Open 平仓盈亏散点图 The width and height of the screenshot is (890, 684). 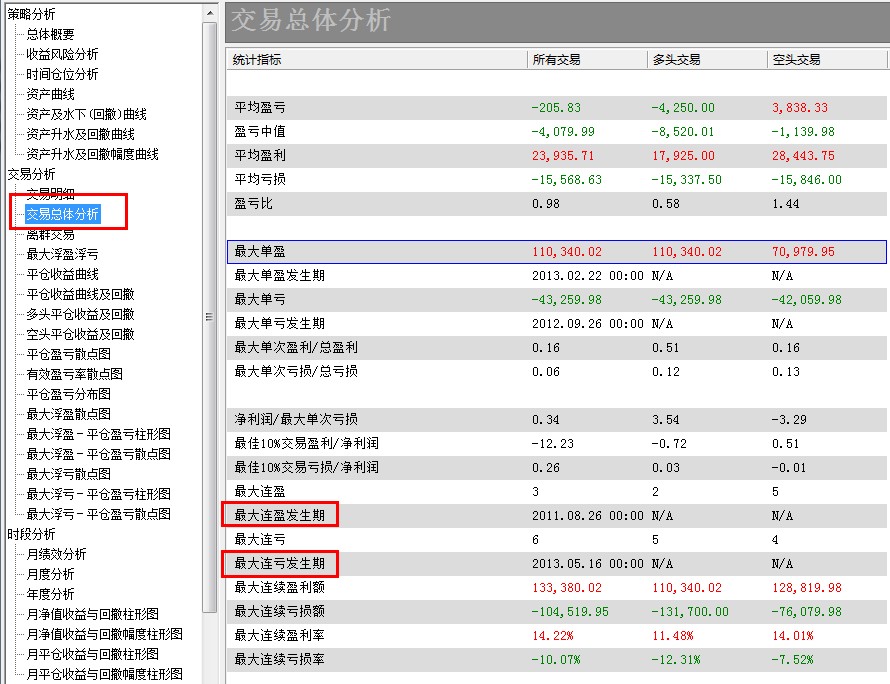(x=69, y=354)
